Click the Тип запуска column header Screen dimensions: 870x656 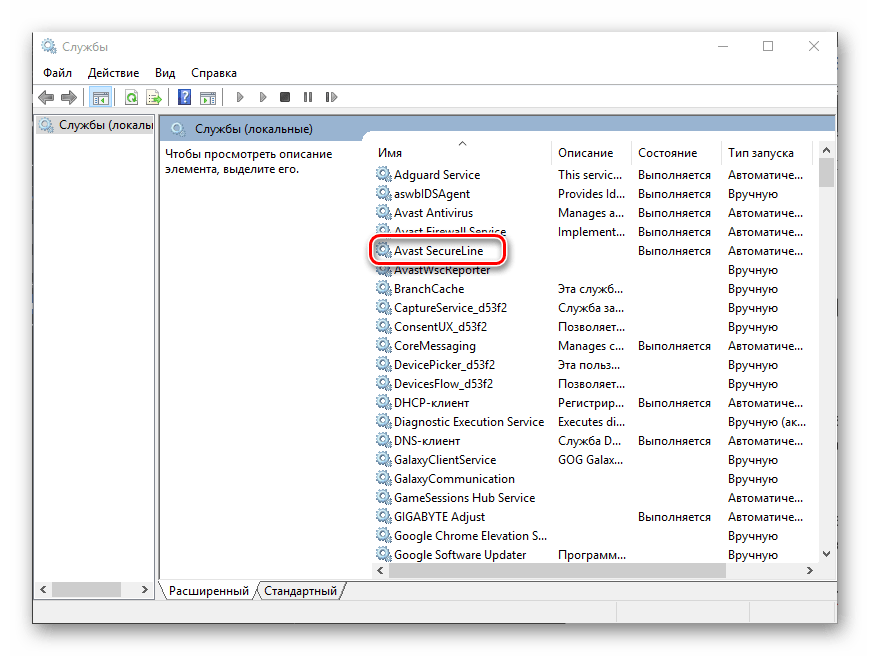[x=761, y=152]
